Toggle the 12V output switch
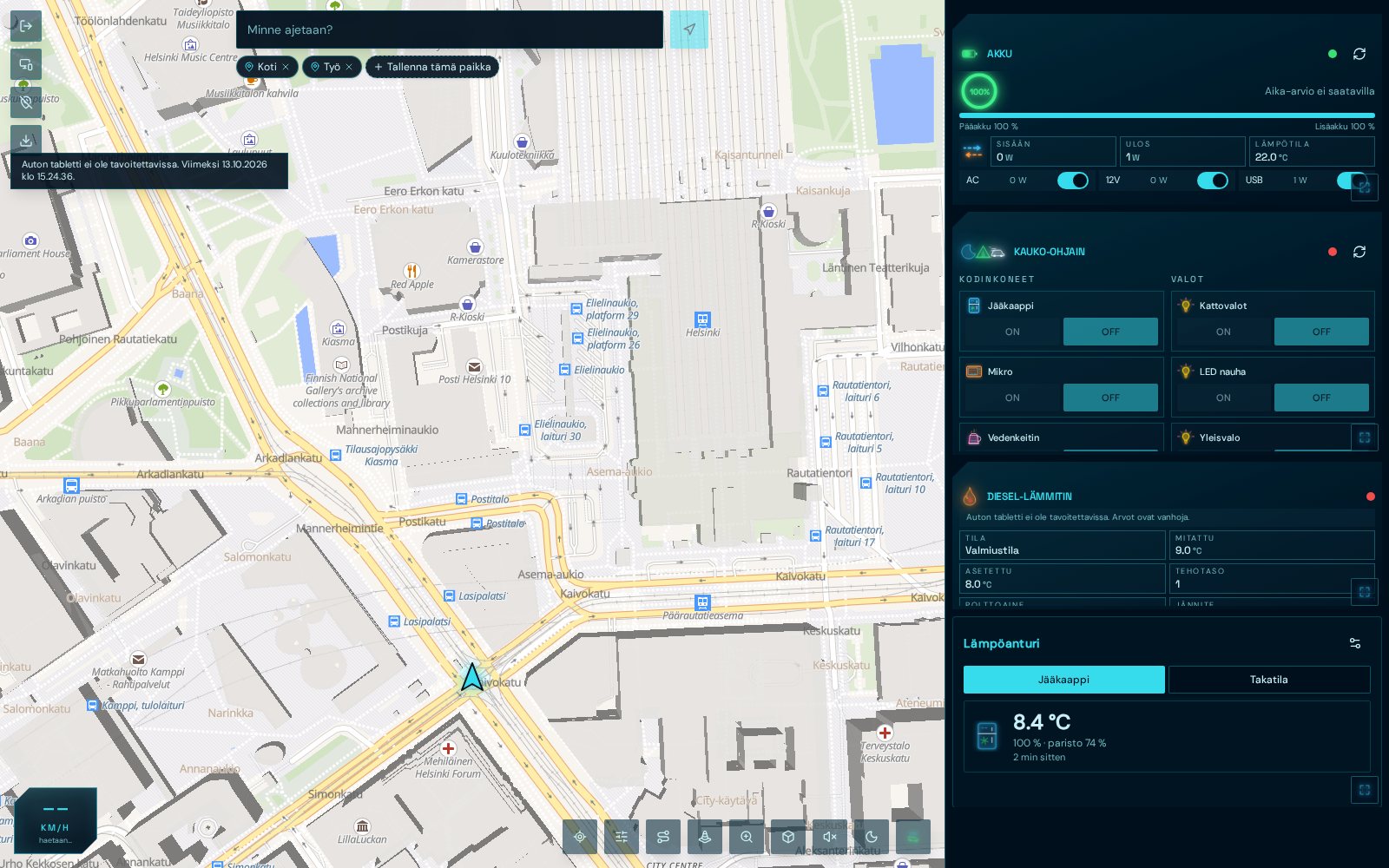This screenshot has height=868, width=1389. pyautogui.click(x=1213, y=181)
